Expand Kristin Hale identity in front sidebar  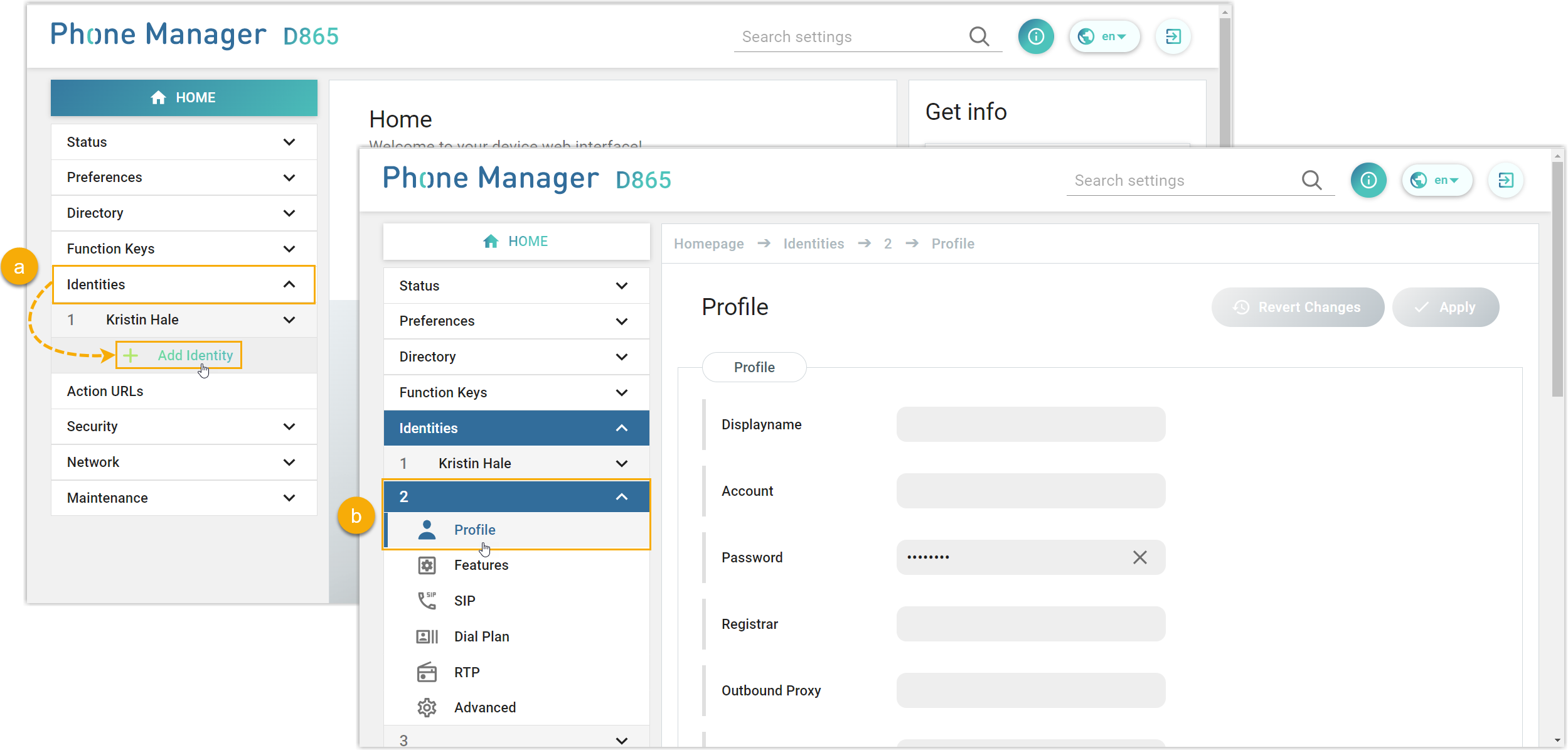click(x=621, y=463)
